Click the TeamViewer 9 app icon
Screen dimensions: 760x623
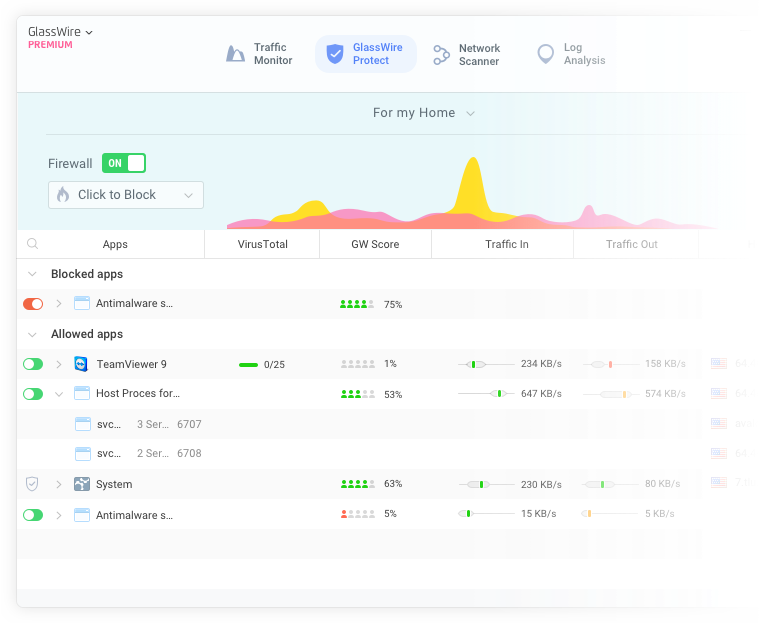point(81,364)
